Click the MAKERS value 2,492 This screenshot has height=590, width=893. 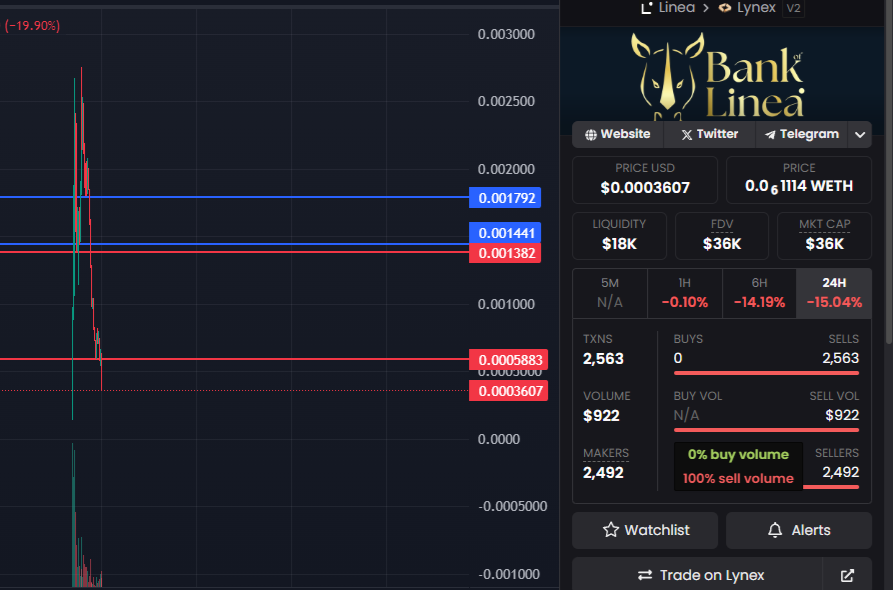[603, 473]
